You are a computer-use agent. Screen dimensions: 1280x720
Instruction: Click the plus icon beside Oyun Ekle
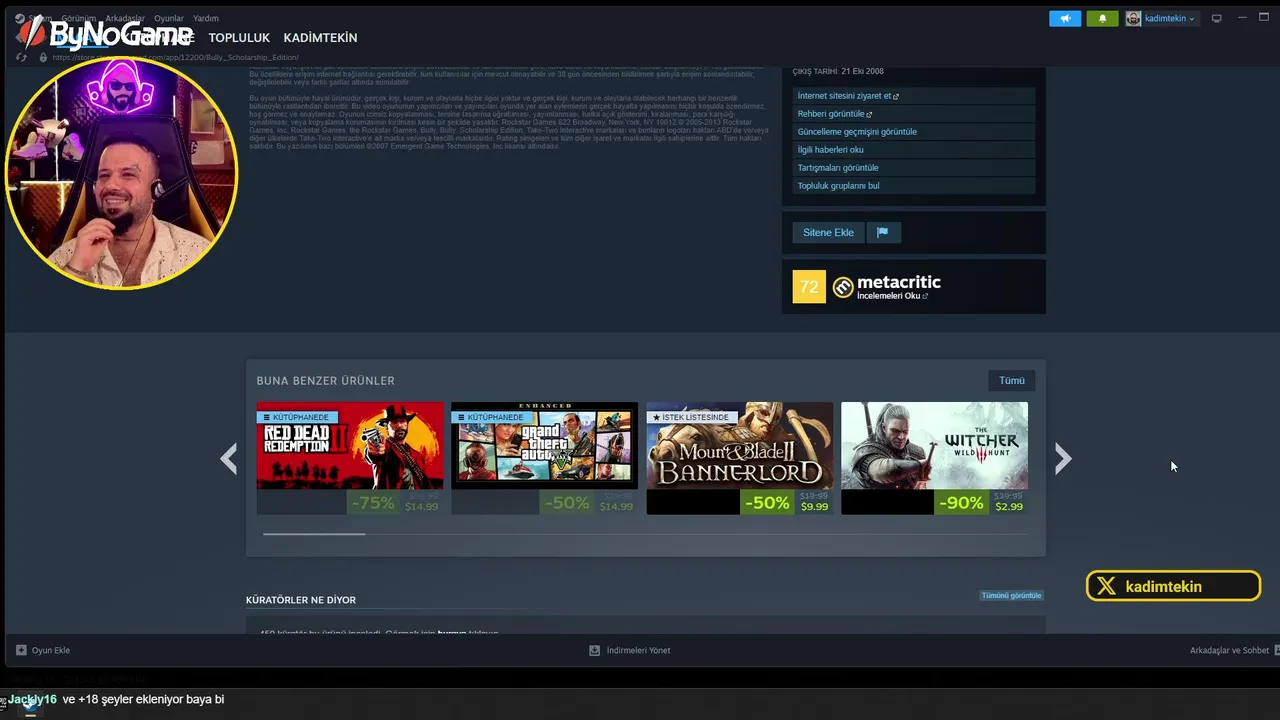(21, 650)
